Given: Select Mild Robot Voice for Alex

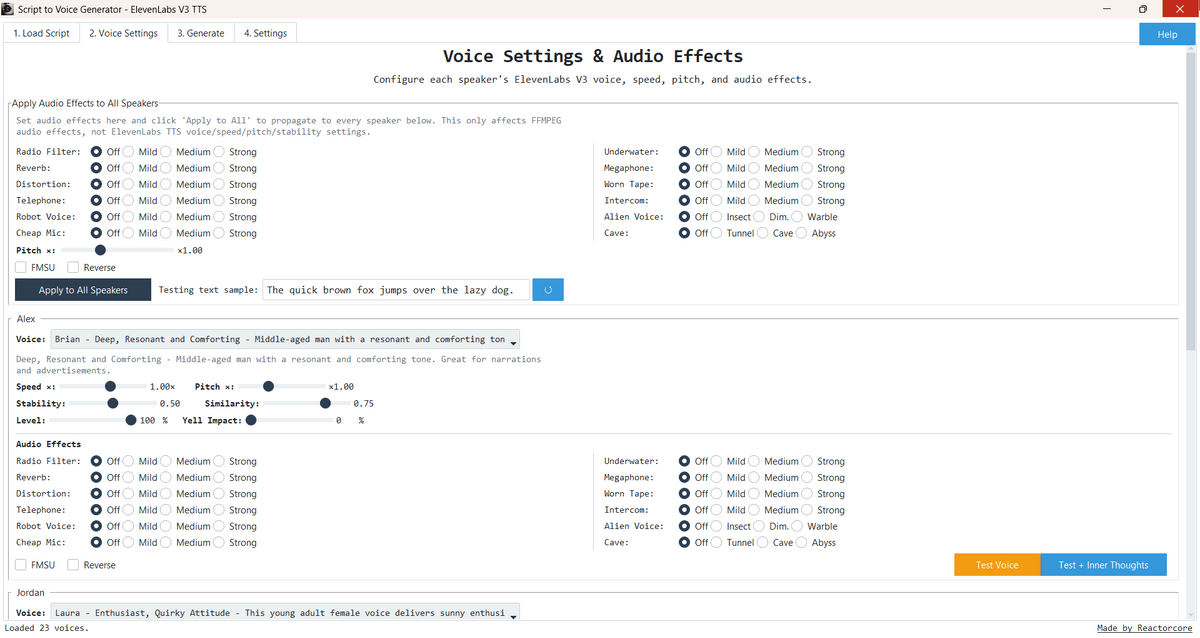Looking at the screenshot, I should (x=129, y=526).
